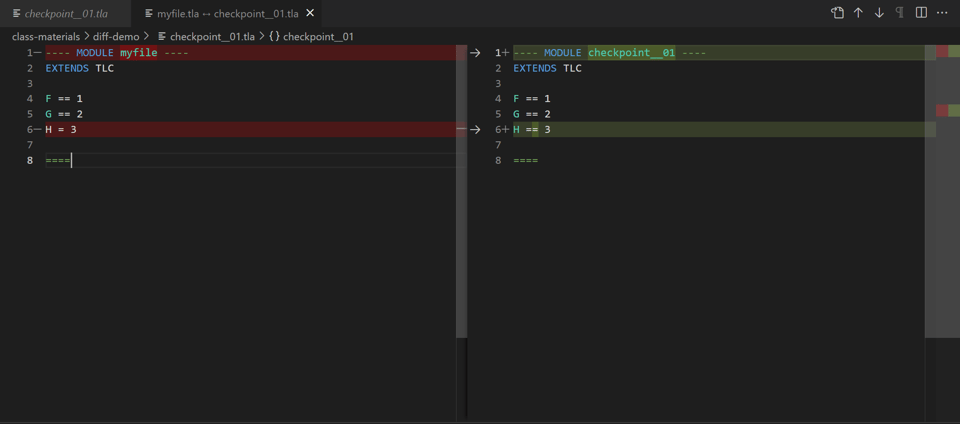Image resolution: width=960 pixels, height=424 pixels.
Task: Revert line 1 change using the arrow
Action: (475, 53)
